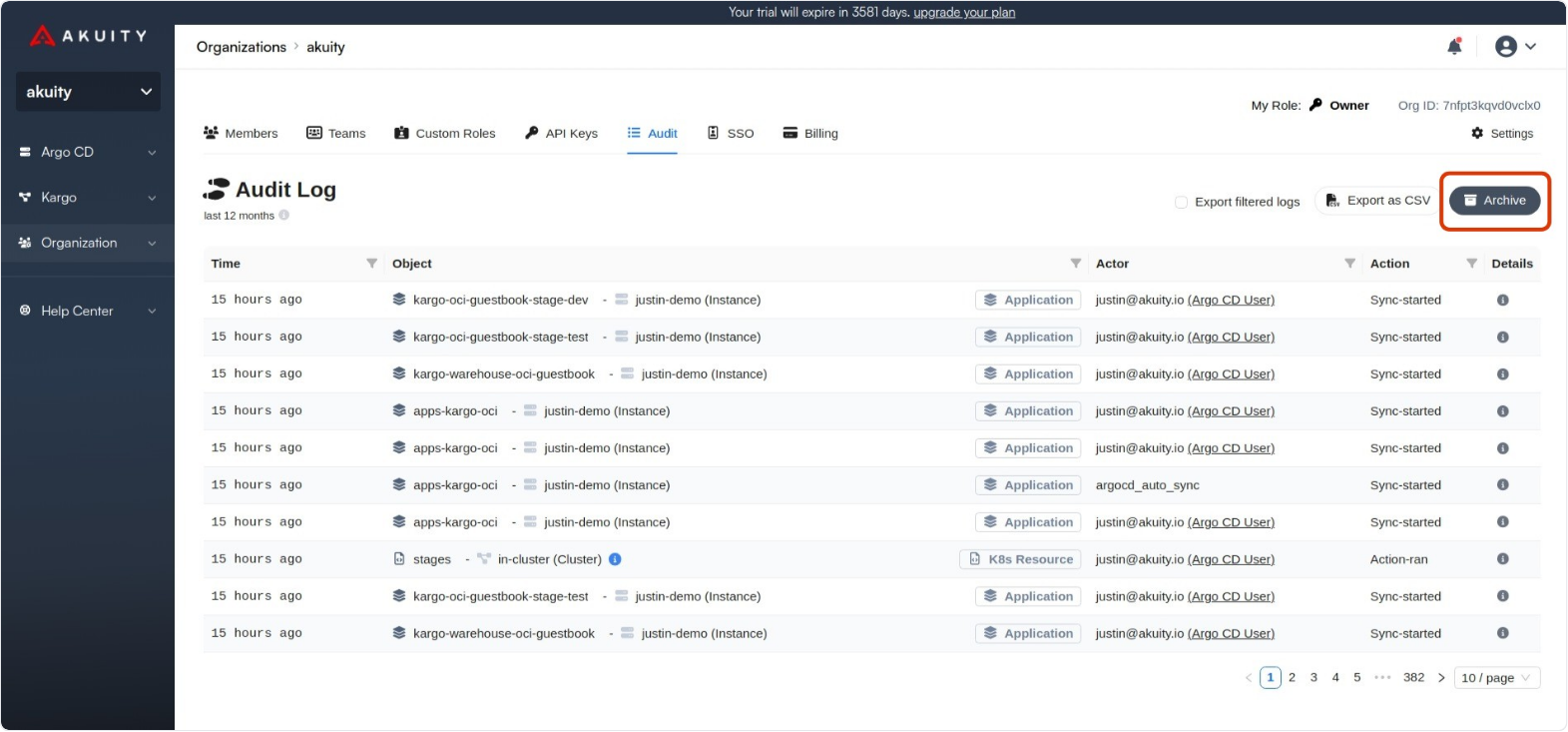Select page 1 in pagination
The image size is (1568, 732).
pyautogui.click(x=1270, y=677)
